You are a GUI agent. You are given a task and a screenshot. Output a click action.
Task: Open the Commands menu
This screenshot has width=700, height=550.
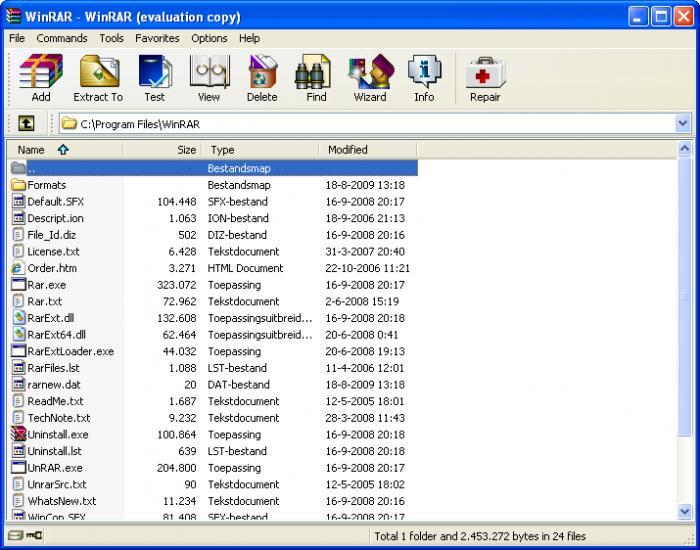click(x=62, y=38)
